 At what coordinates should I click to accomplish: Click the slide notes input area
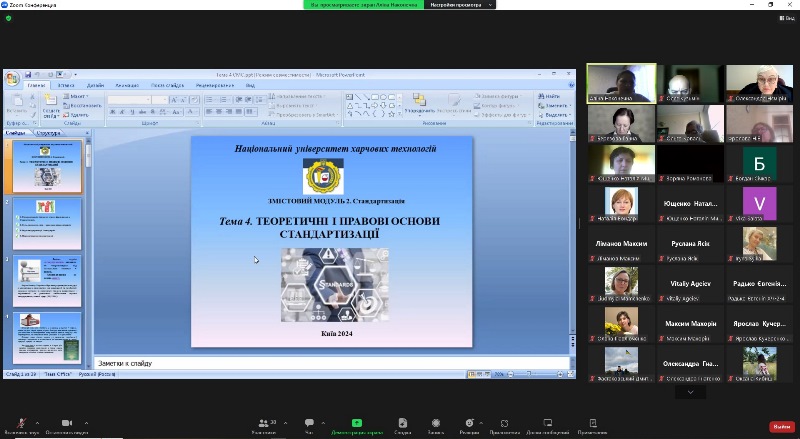330,362
